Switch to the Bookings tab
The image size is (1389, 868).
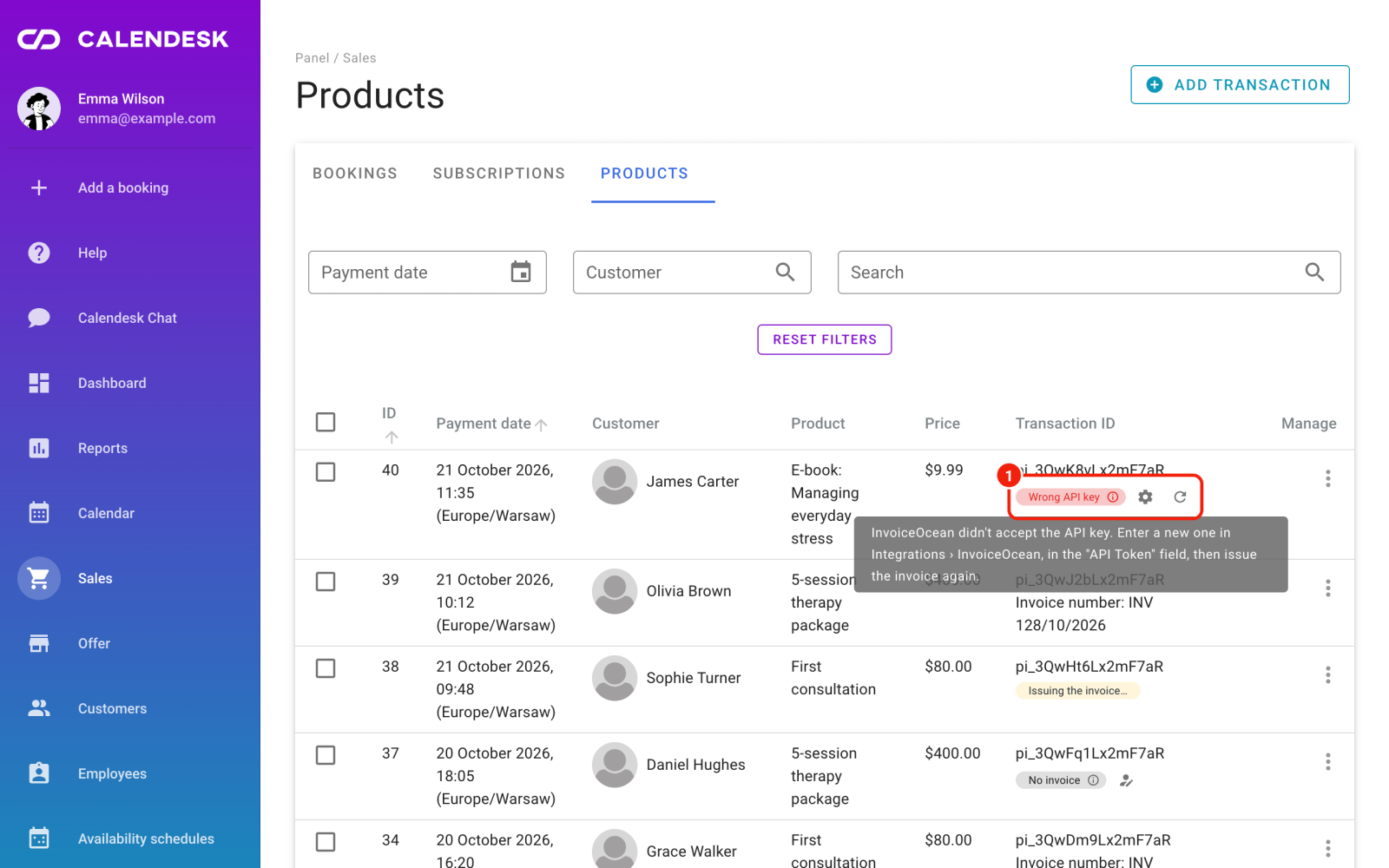click(355, 173)
